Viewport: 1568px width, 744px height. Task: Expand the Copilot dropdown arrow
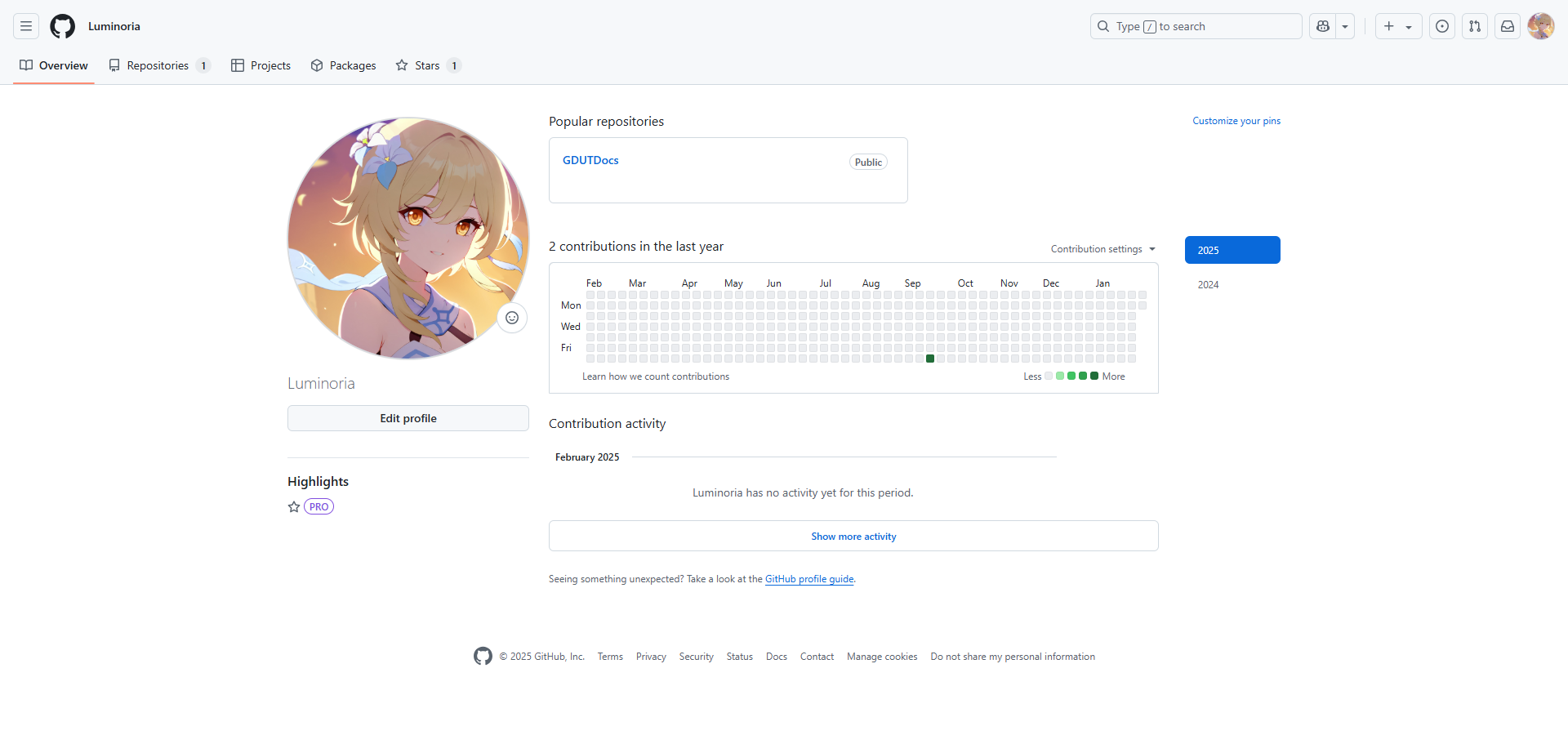[1345, 26]
